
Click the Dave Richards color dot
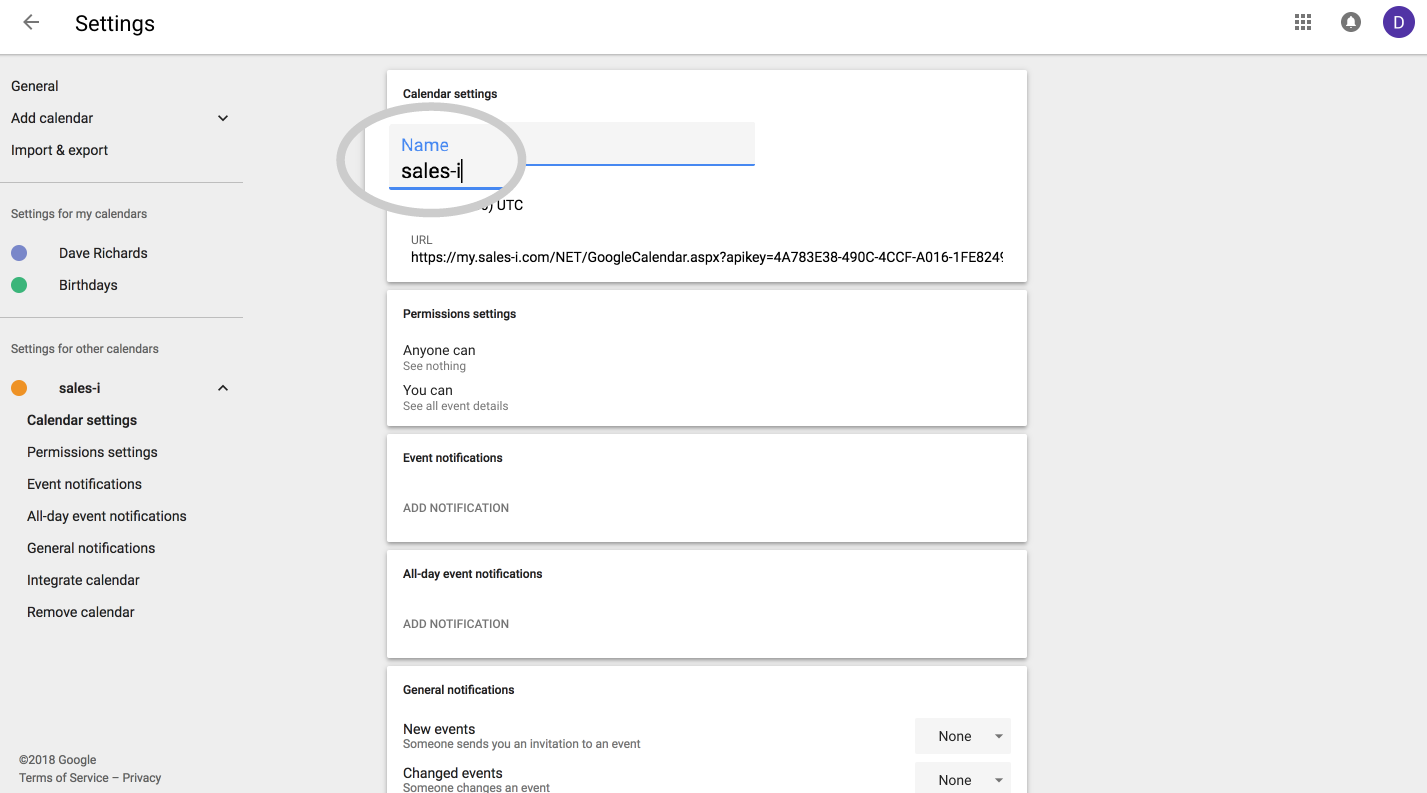coord(19,253)
